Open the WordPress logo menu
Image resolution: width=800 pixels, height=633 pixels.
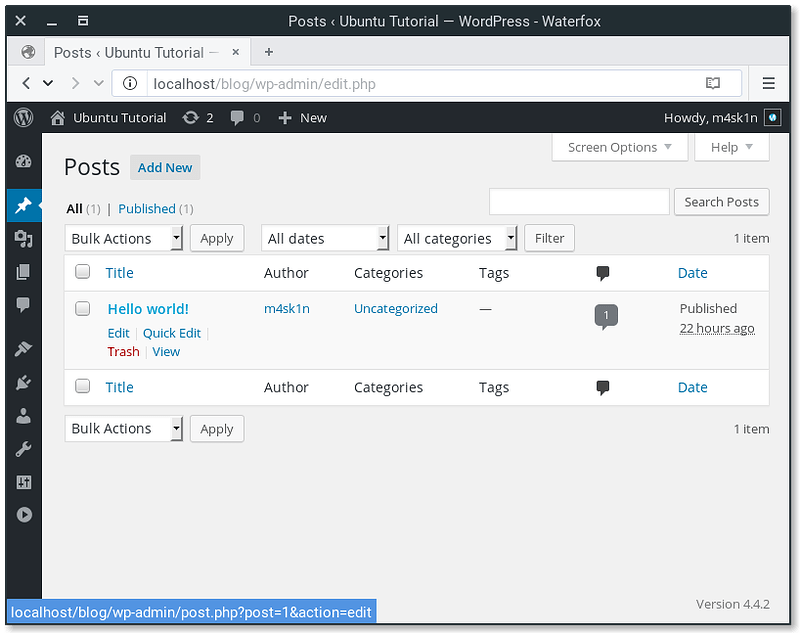tap(23, 118)
